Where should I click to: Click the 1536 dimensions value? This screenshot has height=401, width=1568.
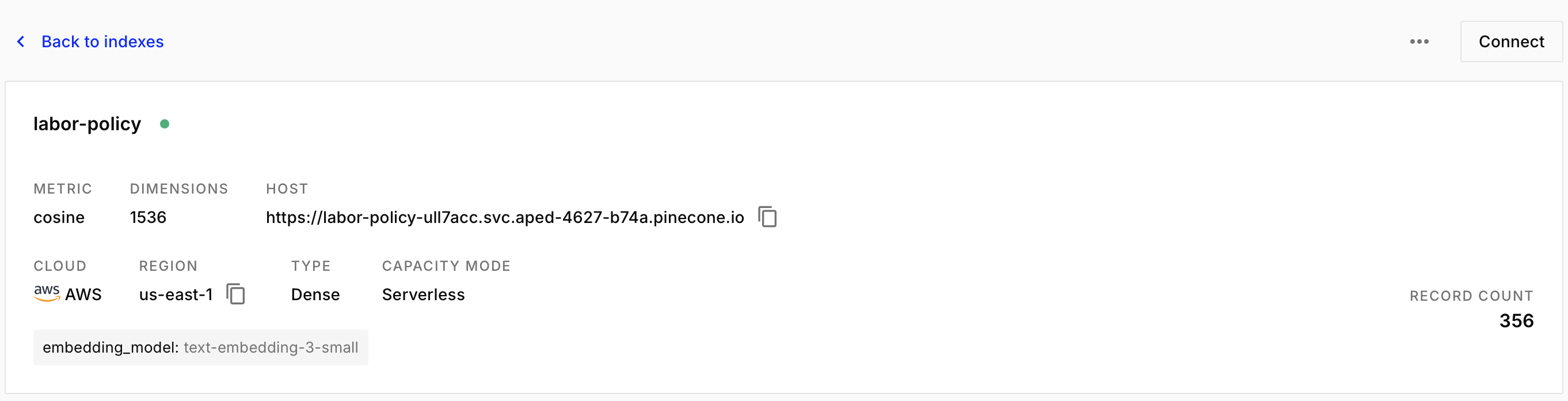148,218
